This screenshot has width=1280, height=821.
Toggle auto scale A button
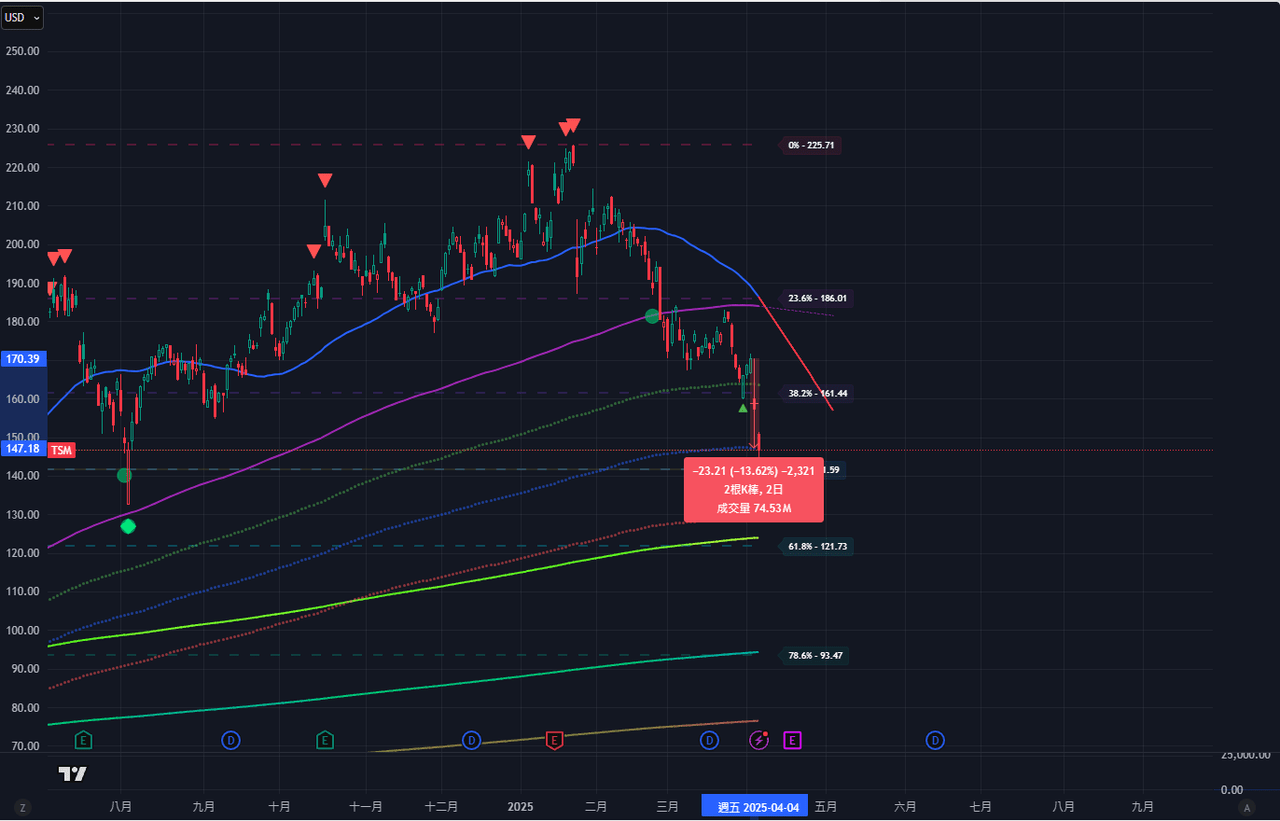(1245, 807)
